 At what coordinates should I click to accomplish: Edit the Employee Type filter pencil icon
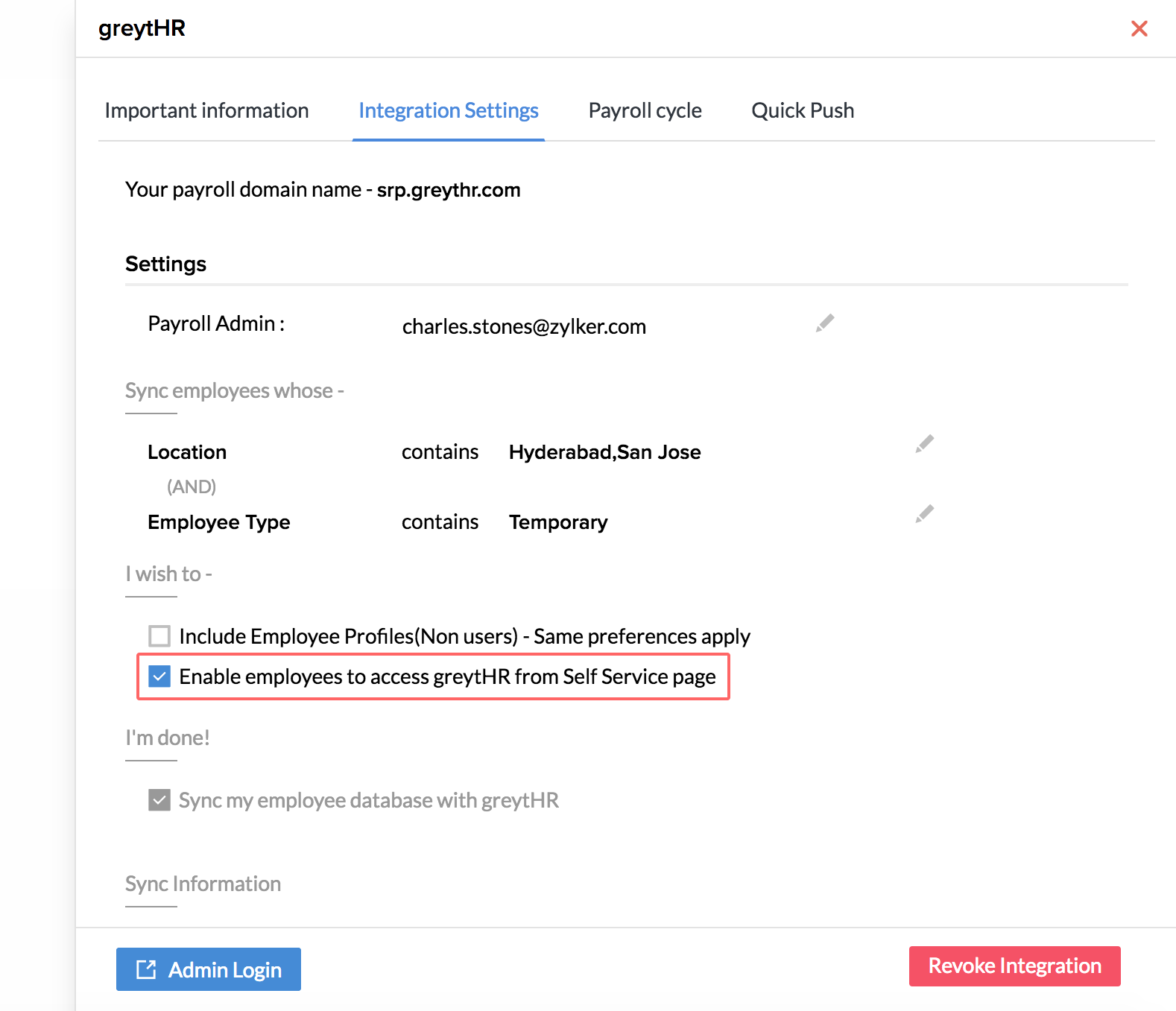click(x=925, y=514)
